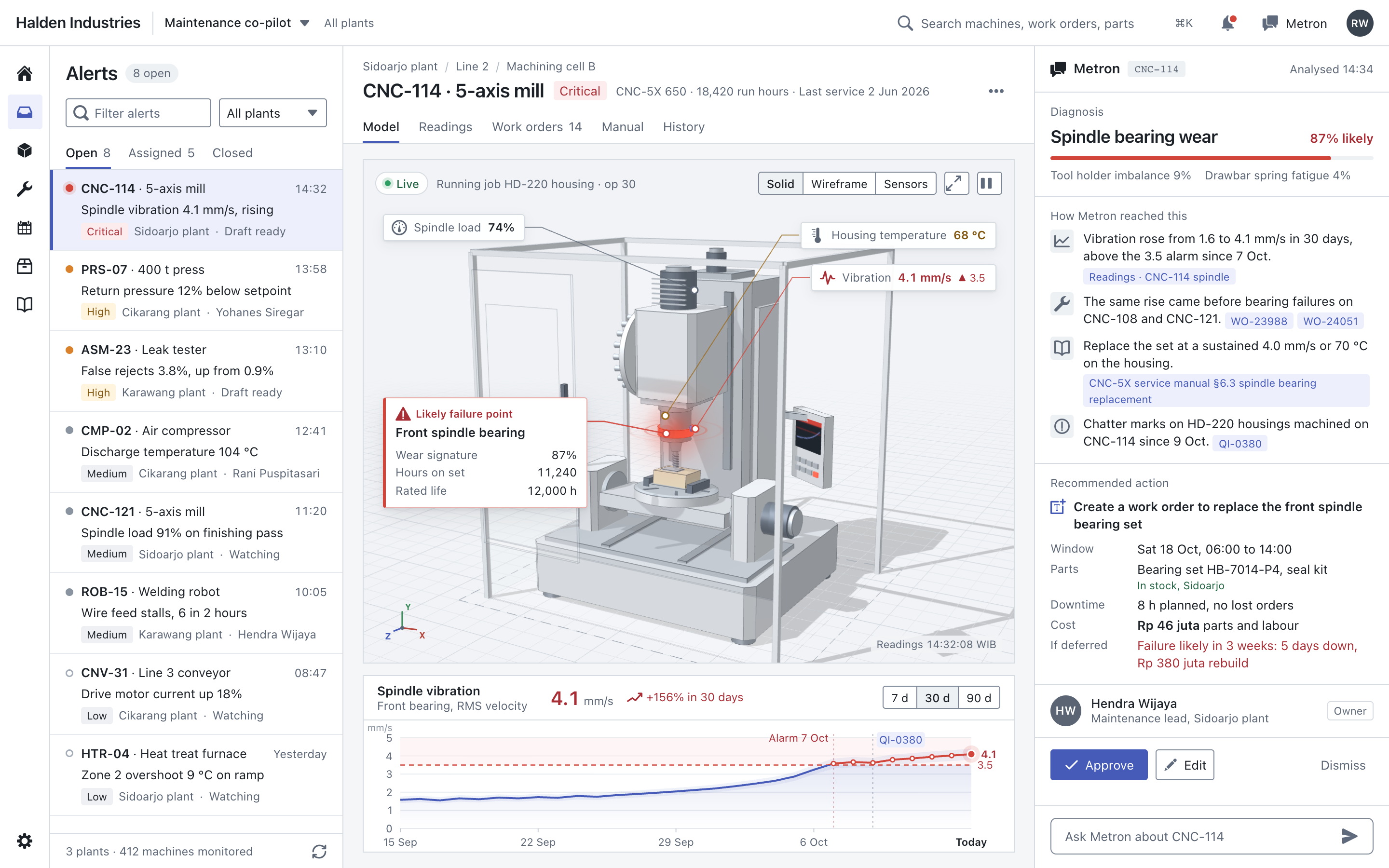Click the search magnifier icon in top bar
The width and height of the screenshot is (1389, 868).
(905, 23)
